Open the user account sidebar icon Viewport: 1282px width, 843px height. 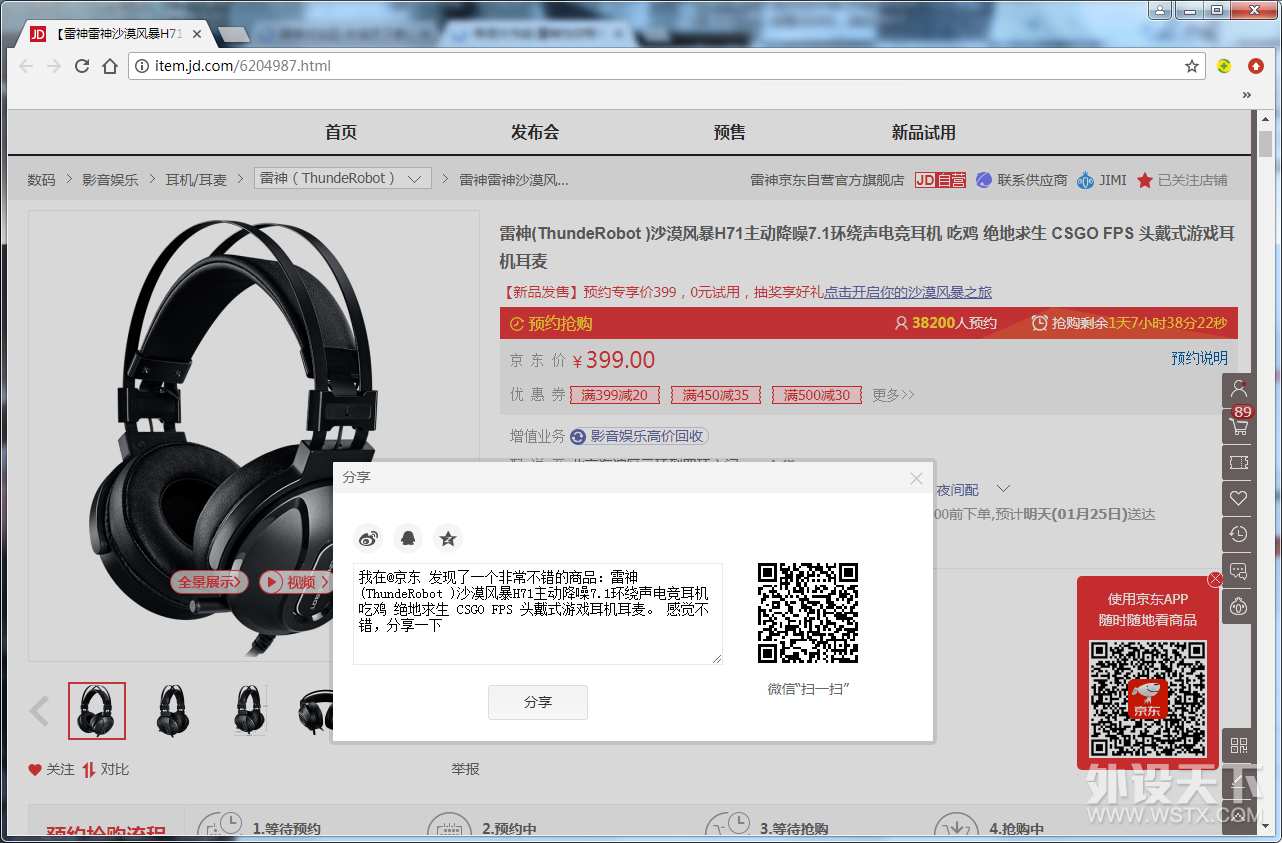[1239, 388]
